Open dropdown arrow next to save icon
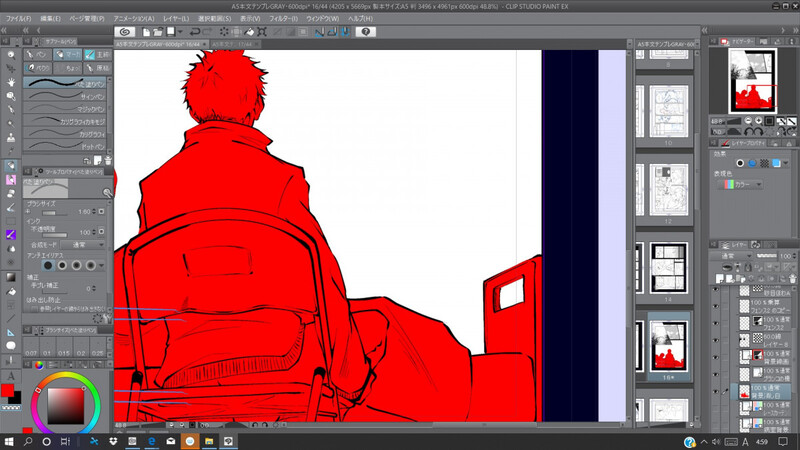800x450 pixels. [180, 32]
